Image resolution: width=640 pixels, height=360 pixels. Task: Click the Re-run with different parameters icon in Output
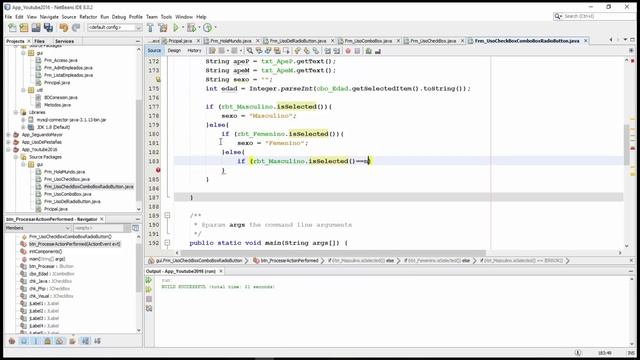149,289
